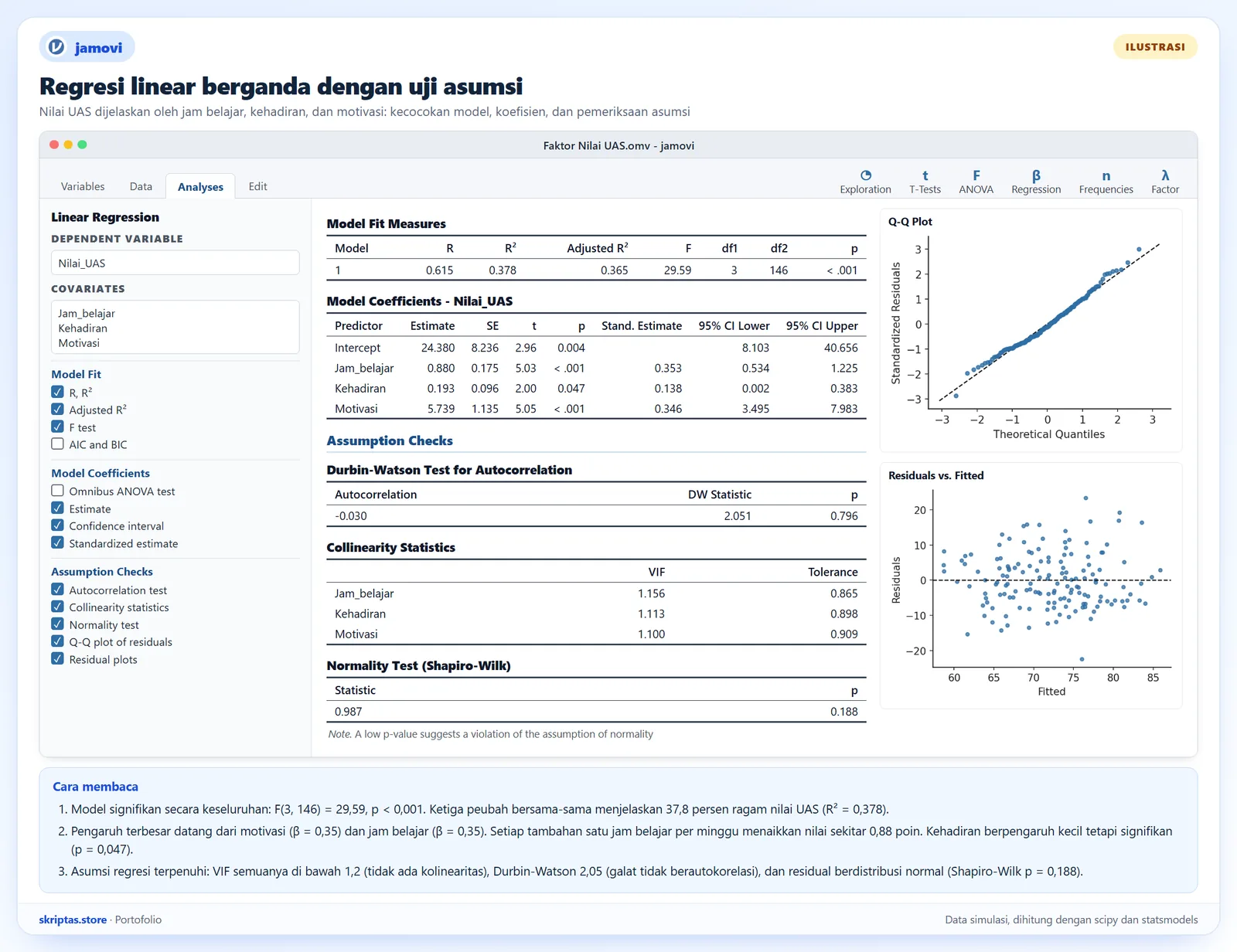
Task: Click the Assumption Checks results heading
Action: coord(390,440)
